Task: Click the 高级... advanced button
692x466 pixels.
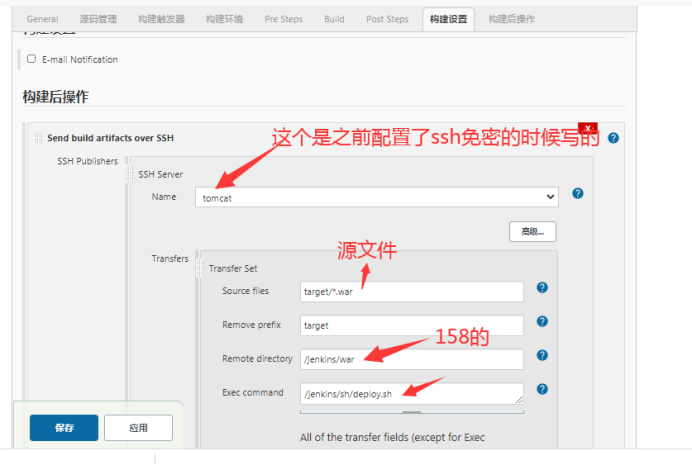Action: (533, 232)
